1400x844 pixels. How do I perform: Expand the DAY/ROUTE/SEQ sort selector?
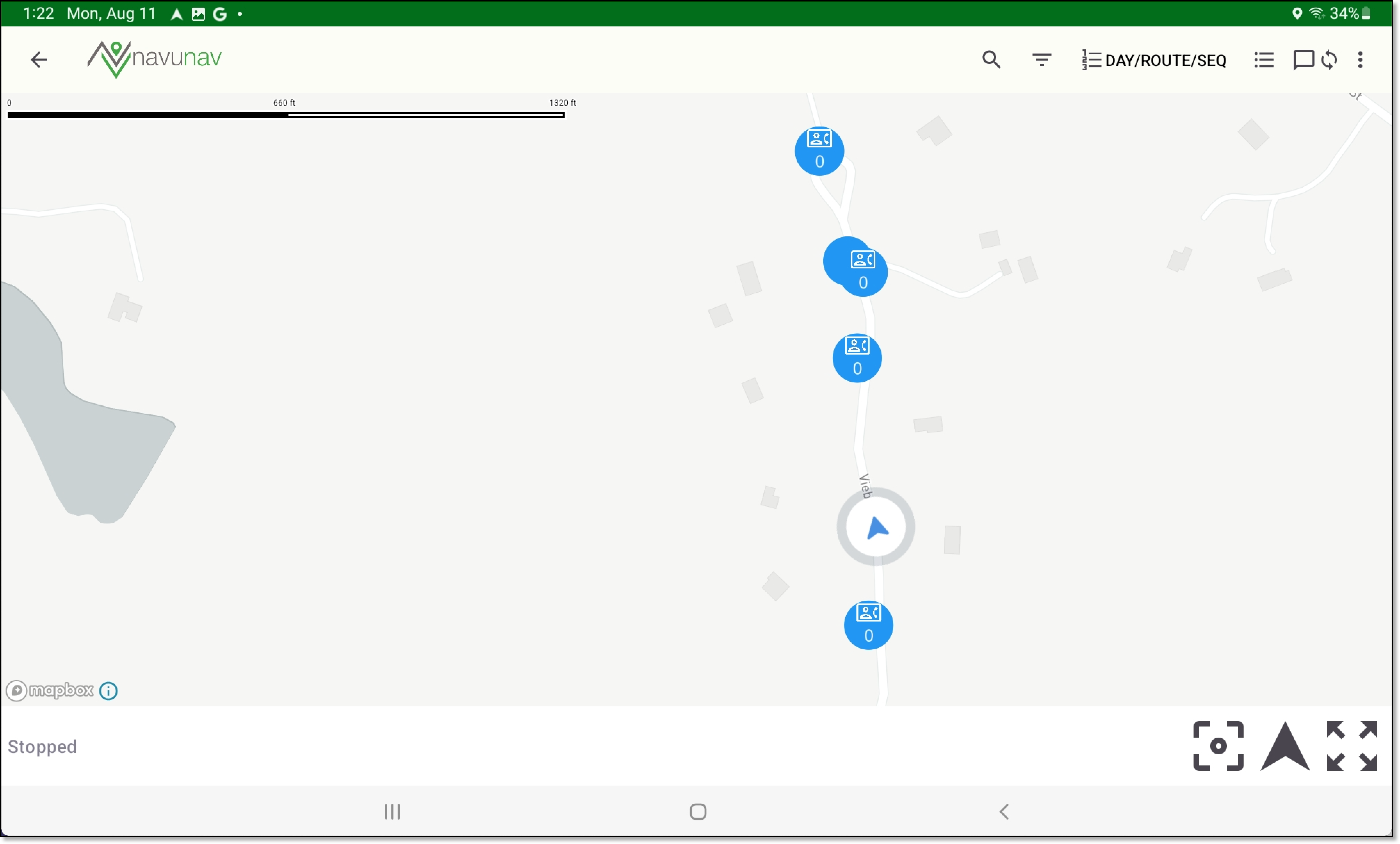click(x=1154, y=60)
